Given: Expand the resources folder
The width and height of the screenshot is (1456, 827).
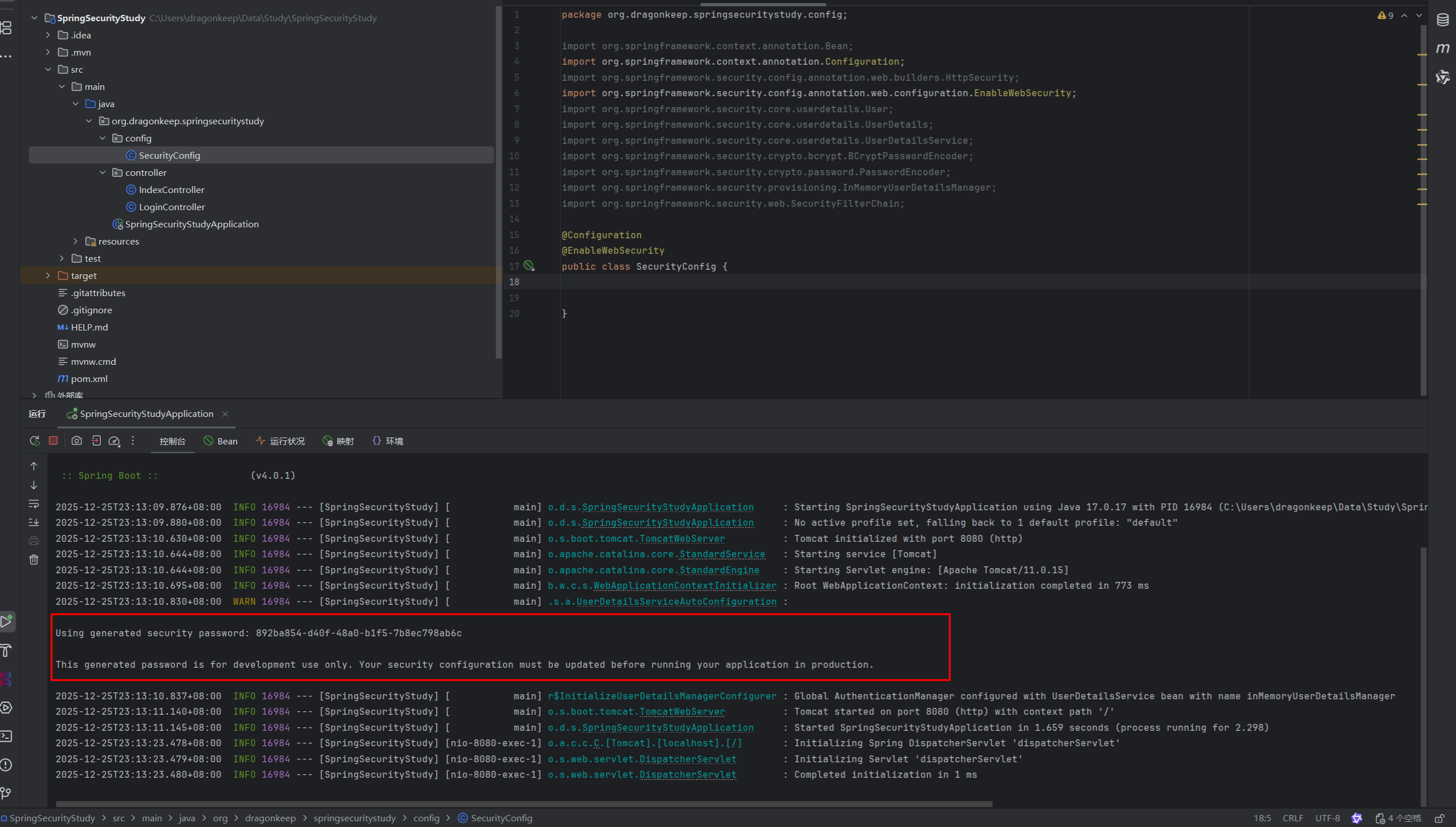Looking at the screenshot, I should [76, 241].
